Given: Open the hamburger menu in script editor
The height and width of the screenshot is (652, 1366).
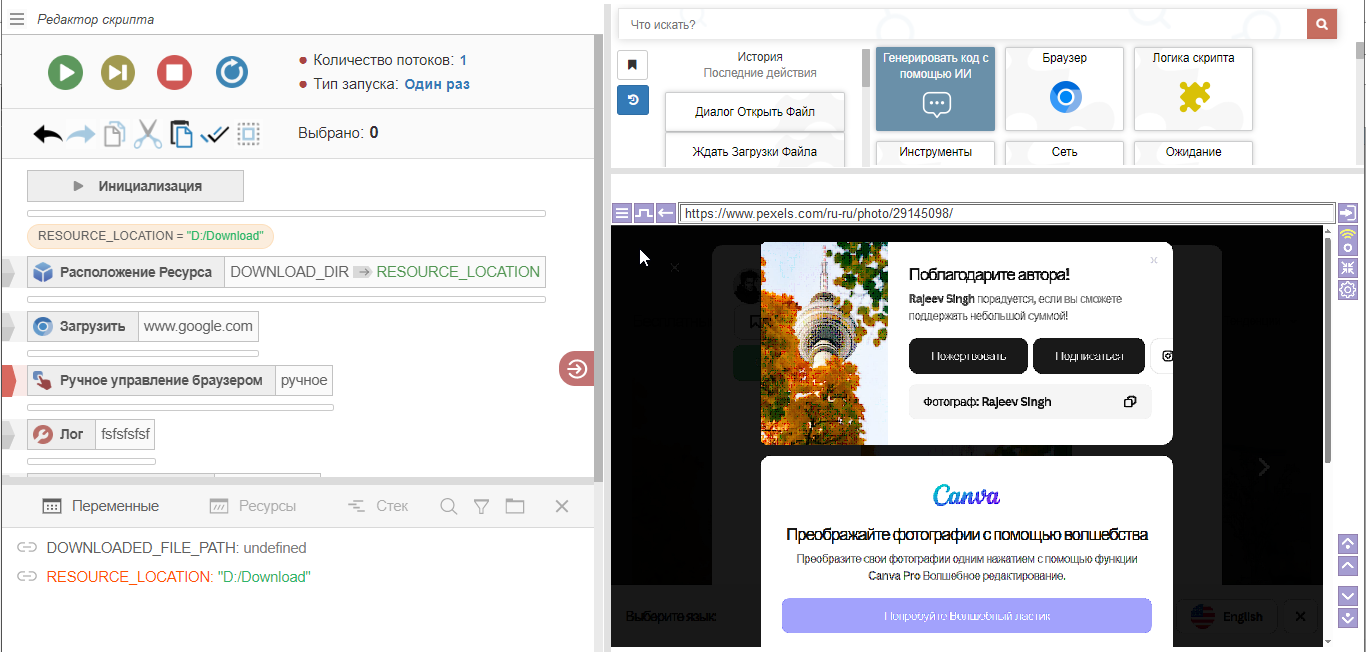Looking at the screenshot, I should pos(16,19).
